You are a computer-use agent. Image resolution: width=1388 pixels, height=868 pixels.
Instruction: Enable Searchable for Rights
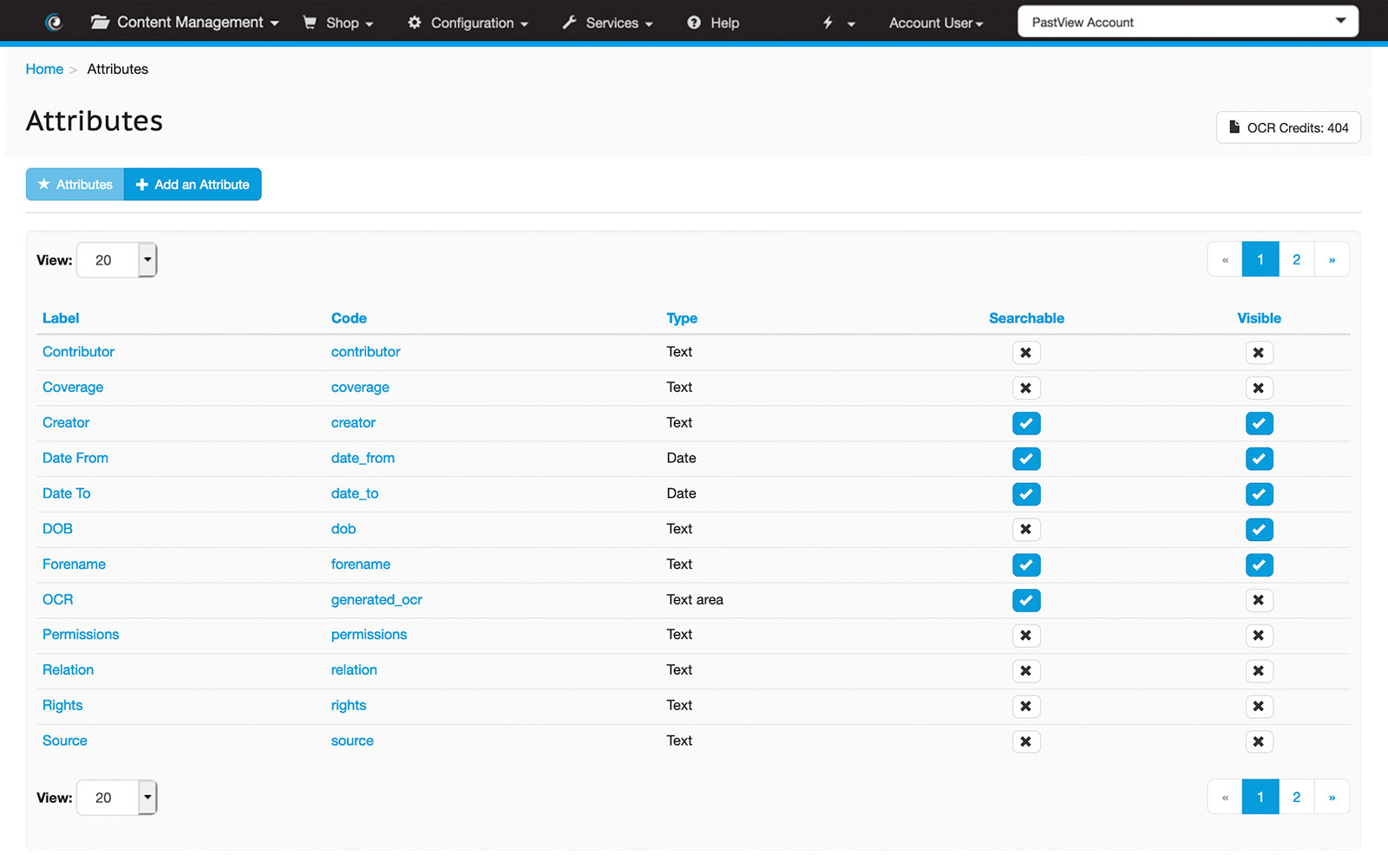tap(1026, 706)
